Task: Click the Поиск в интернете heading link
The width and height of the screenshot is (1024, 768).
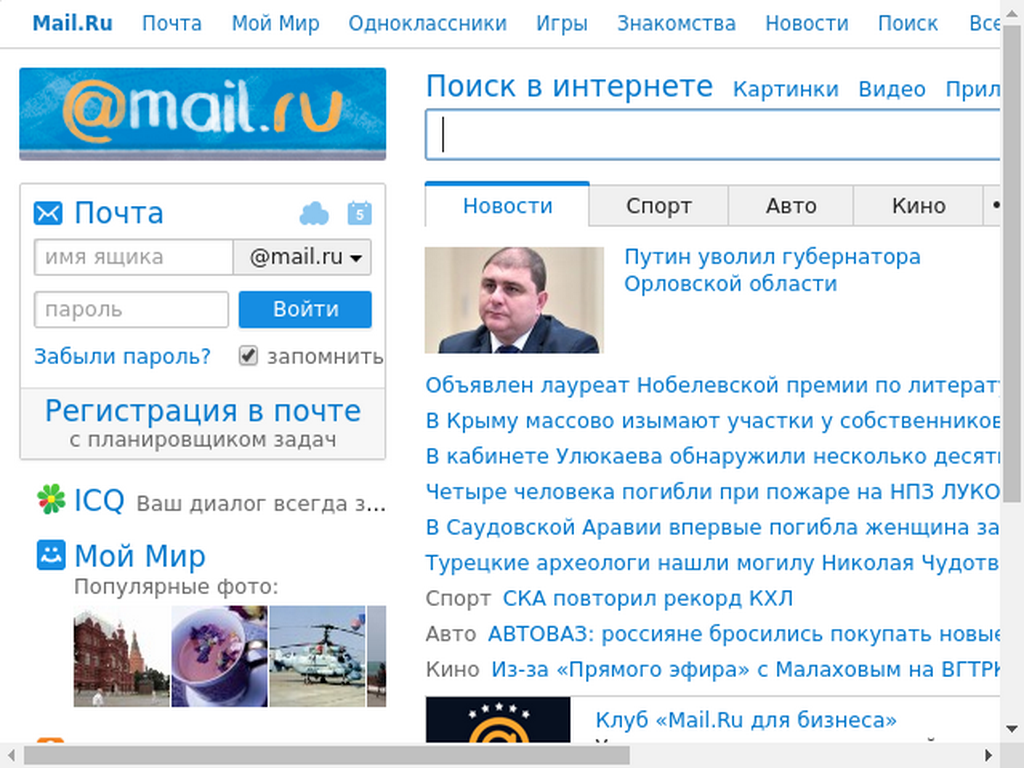Action: point(569,86)
